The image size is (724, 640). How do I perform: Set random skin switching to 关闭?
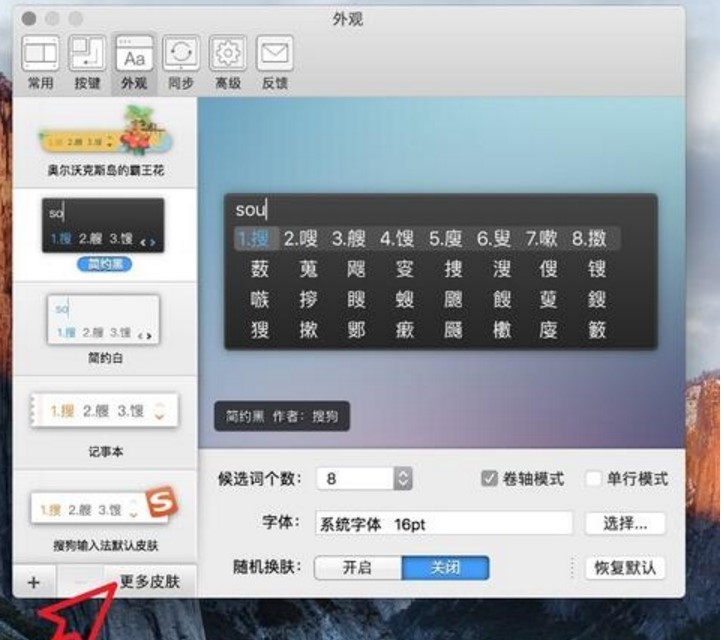(x=445, y=568)
